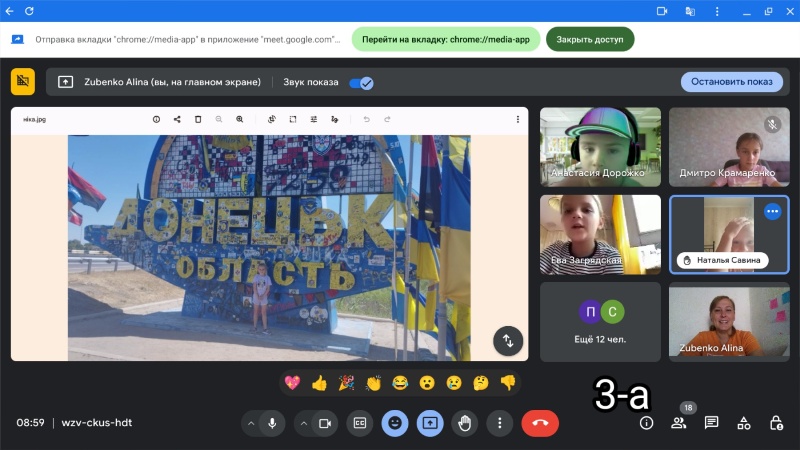800x450 pixels.
Task: Click the "Закрыть доступ" button
Action: [x=589, y=40]
